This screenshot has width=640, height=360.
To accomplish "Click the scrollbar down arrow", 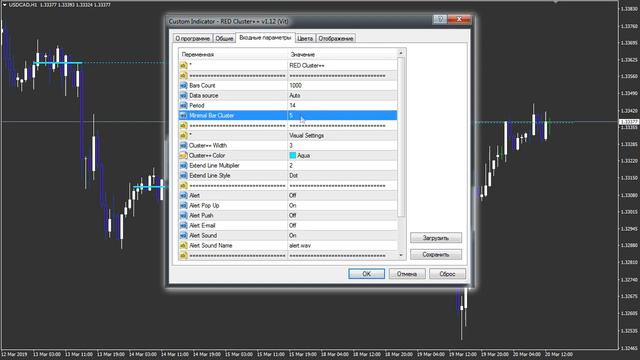I will (401, 255).
